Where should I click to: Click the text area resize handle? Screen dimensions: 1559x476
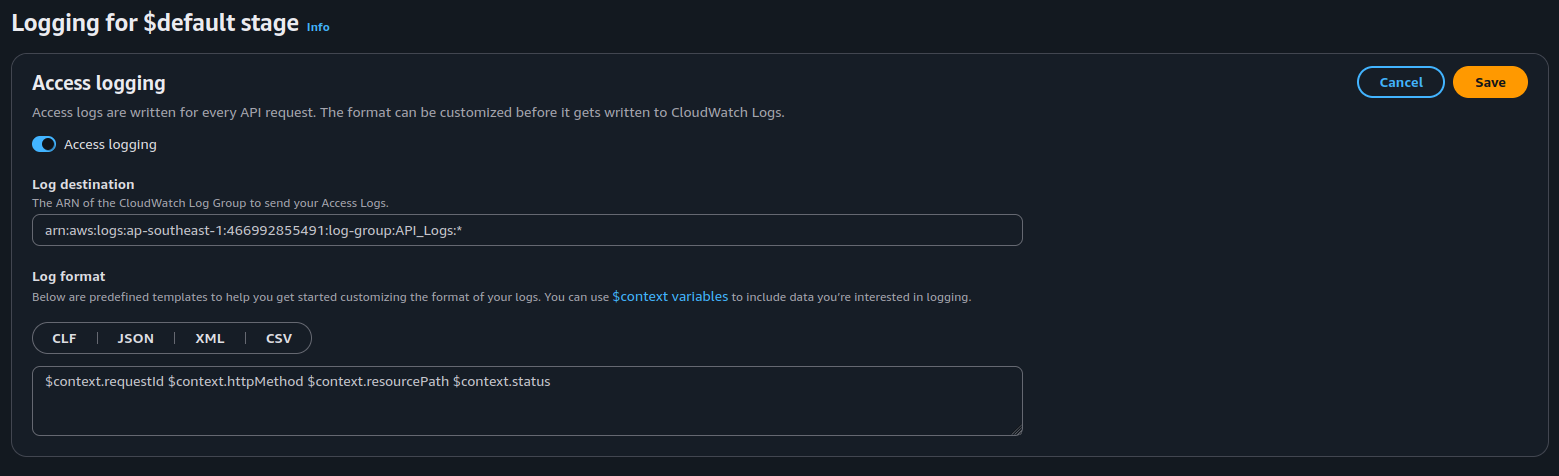(x=1016, y=430)
